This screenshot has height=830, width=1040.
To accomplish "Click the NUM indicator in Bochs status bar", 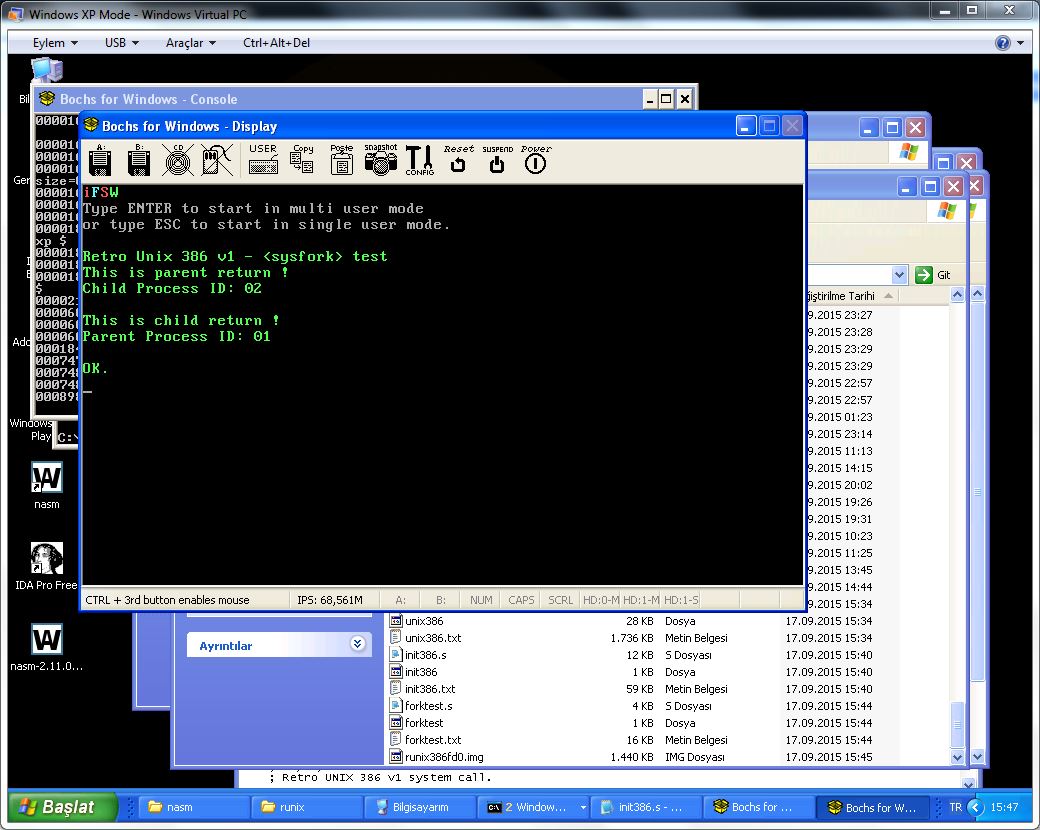I will point(481,600).
